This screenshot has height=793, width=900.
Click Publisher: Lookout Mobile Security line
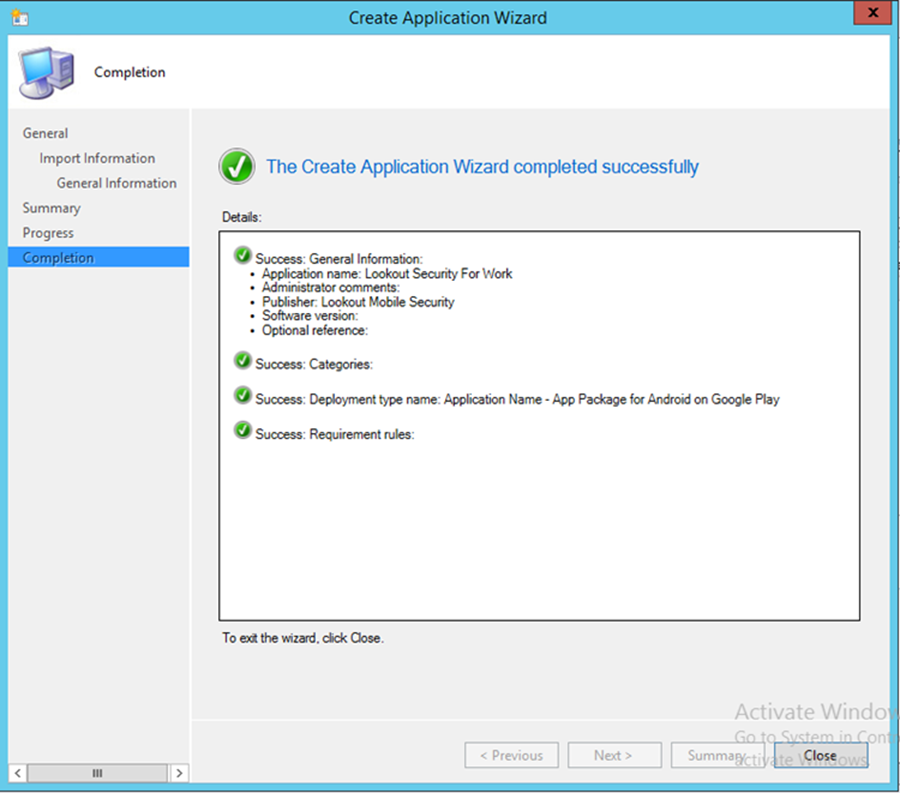tap(358, 302)
